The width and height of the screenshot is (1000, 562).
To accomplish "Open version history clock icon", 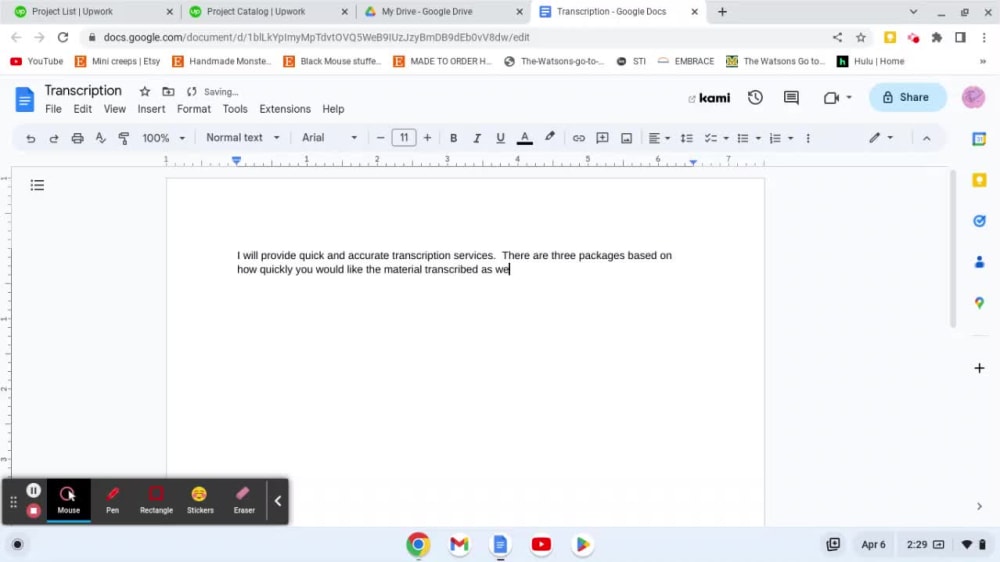I will pyautogui.click(x=755, y=98).
